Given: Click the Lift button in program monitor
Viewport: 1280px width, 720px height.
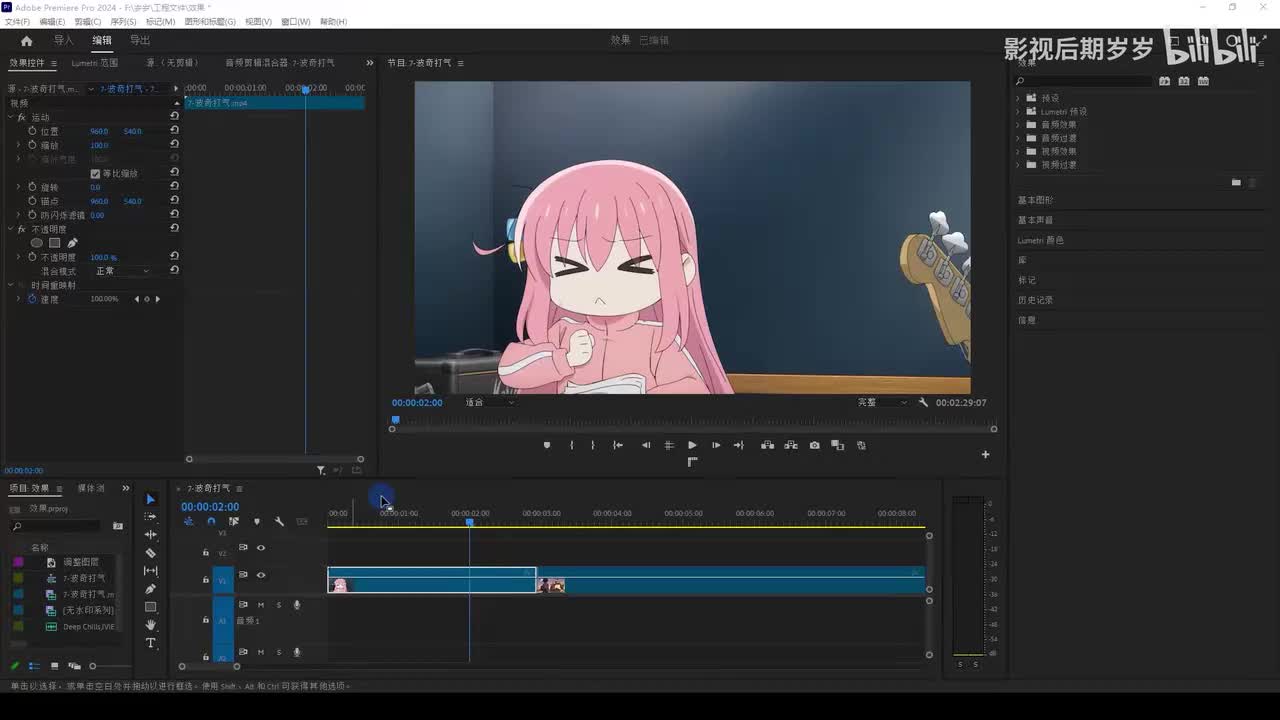Looking at the screenshot, I should click(x=767, y=445).
